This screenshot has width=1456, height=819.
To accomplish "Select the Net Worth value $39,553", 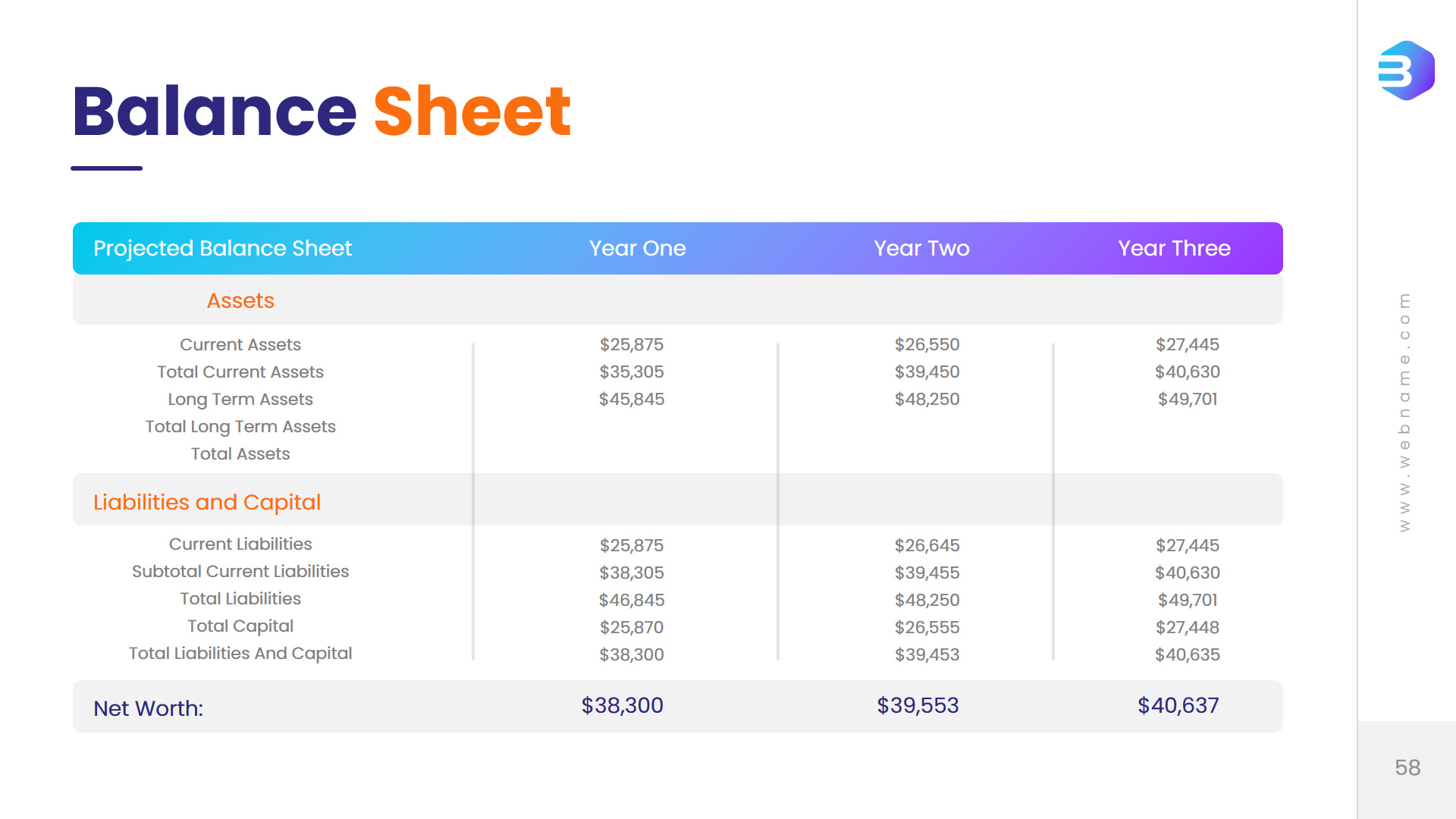I will tap(918, 705).
